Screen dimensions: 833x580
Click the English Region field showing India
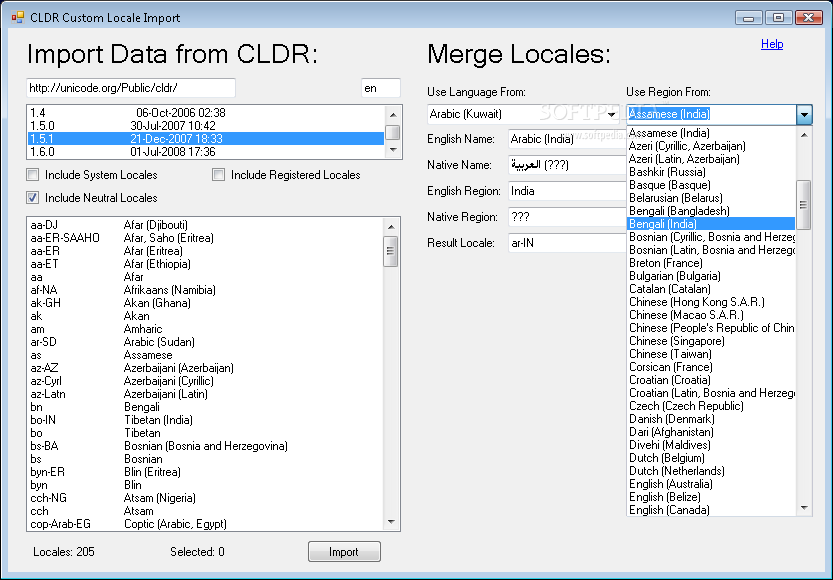[567, 191]
